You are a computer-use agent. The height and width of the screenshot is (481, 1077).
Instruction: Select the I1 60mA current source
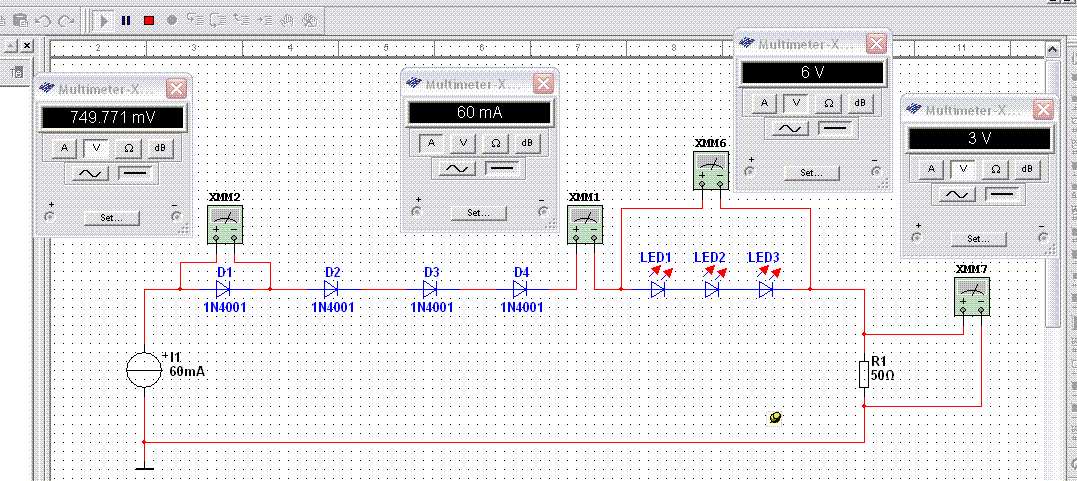click(x=144, y=371)
